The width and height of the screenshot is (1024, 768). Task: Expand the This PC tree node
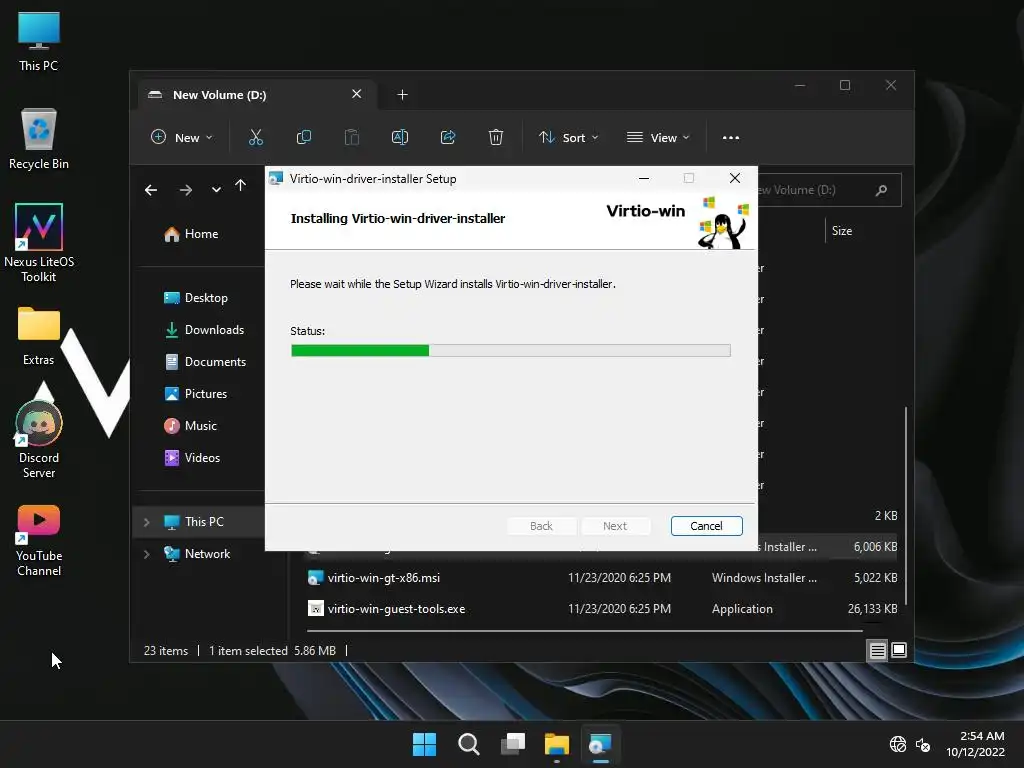[146, 522]
